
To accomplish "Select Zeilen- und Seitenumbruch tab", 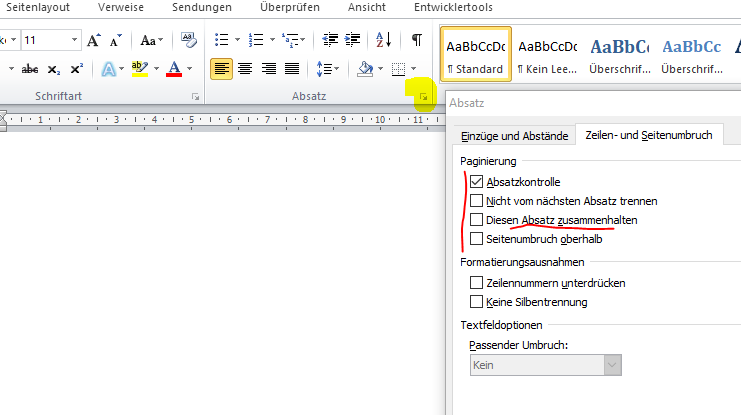I will [649, 135].
